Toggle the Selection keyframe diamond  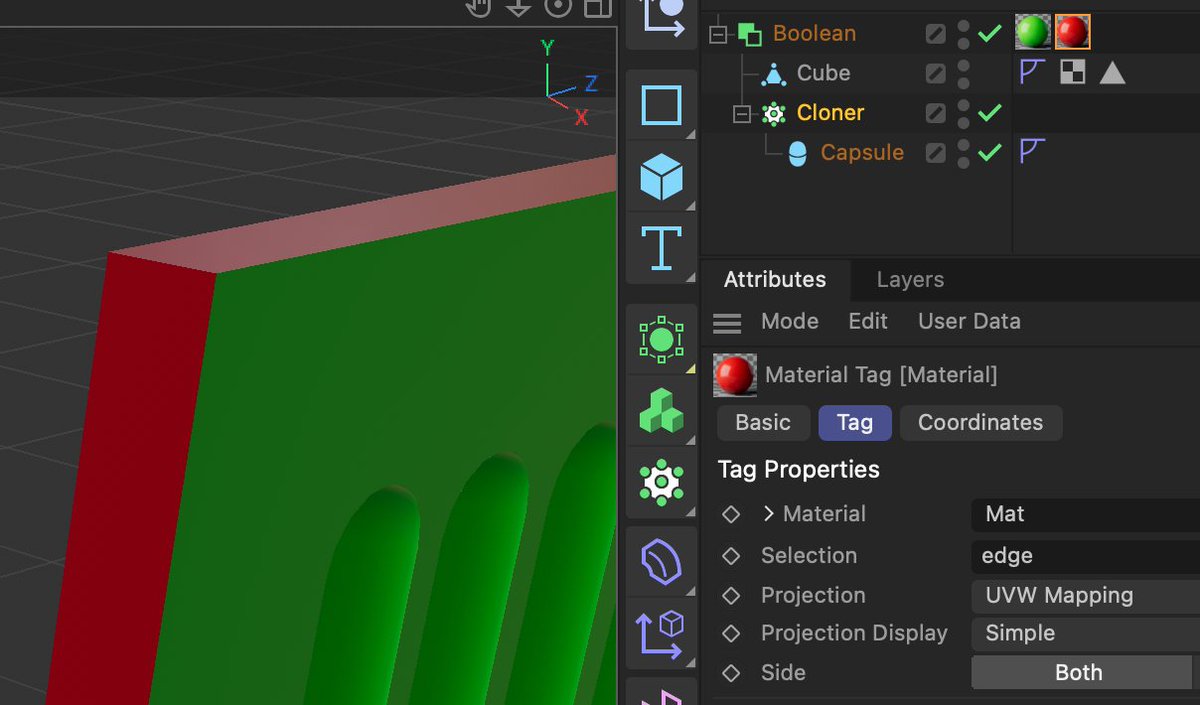tap(731, 555)
